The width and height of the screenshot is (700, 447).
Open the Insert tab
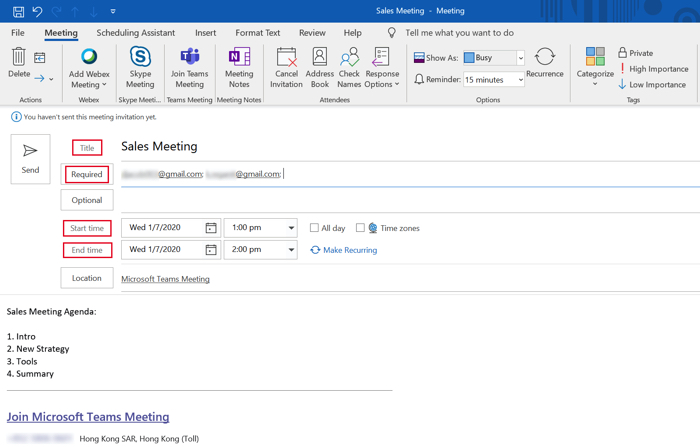pyautogui.click(x=205, y=33)
